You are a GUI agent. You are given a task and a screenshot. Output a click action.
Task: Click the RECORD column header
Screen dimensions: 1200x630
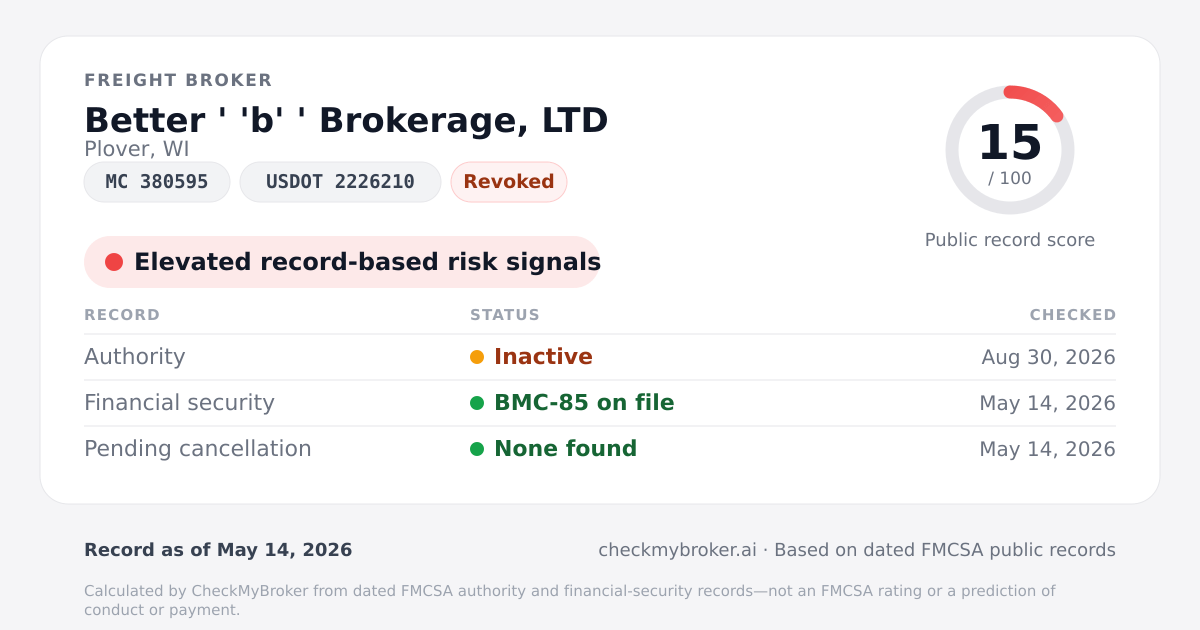click(122, 315)
